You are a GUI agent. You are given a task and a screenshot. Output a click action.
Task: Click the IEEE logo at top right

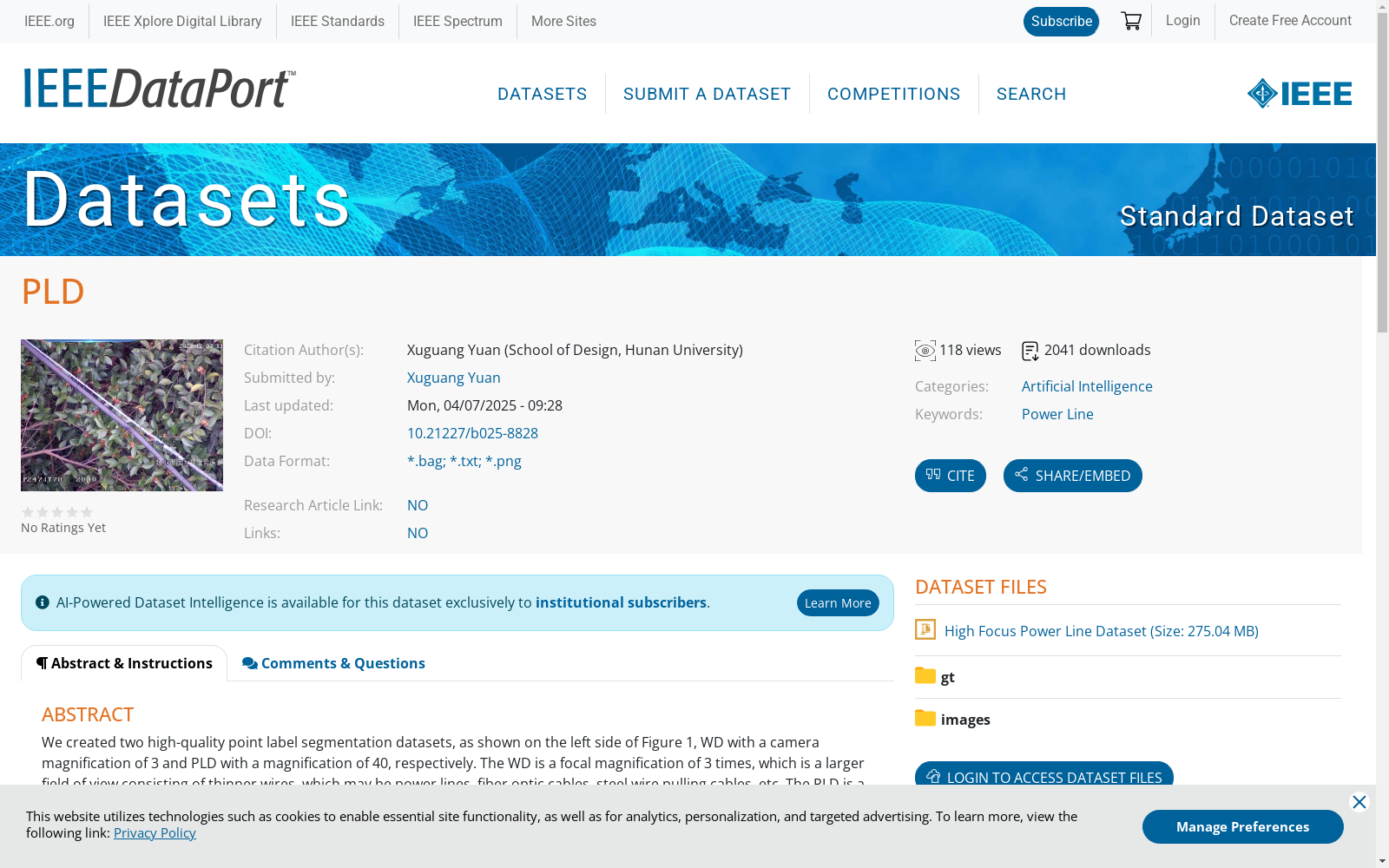tap(1300, 94)
